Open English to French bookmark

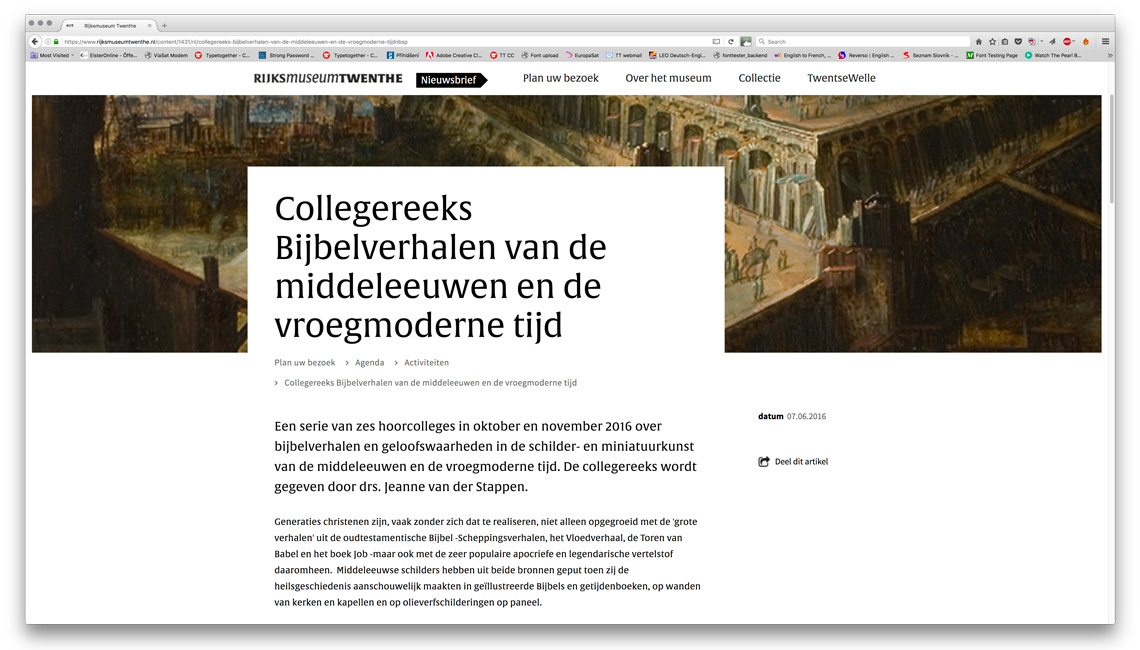click(802, 55)
